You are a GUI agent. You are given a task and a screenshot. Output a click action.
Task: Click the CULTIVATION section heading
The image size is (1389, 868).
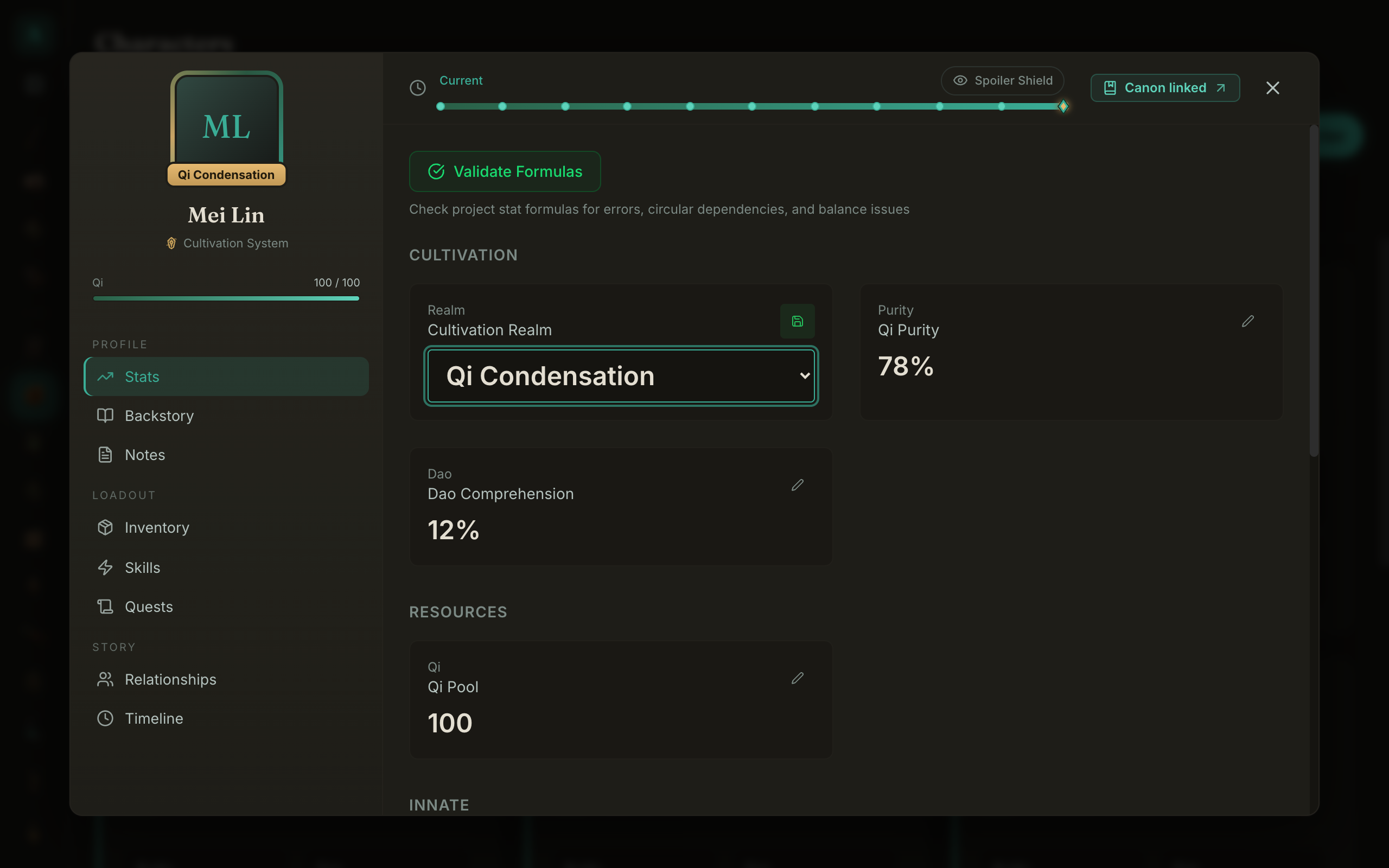pos(463,255)
